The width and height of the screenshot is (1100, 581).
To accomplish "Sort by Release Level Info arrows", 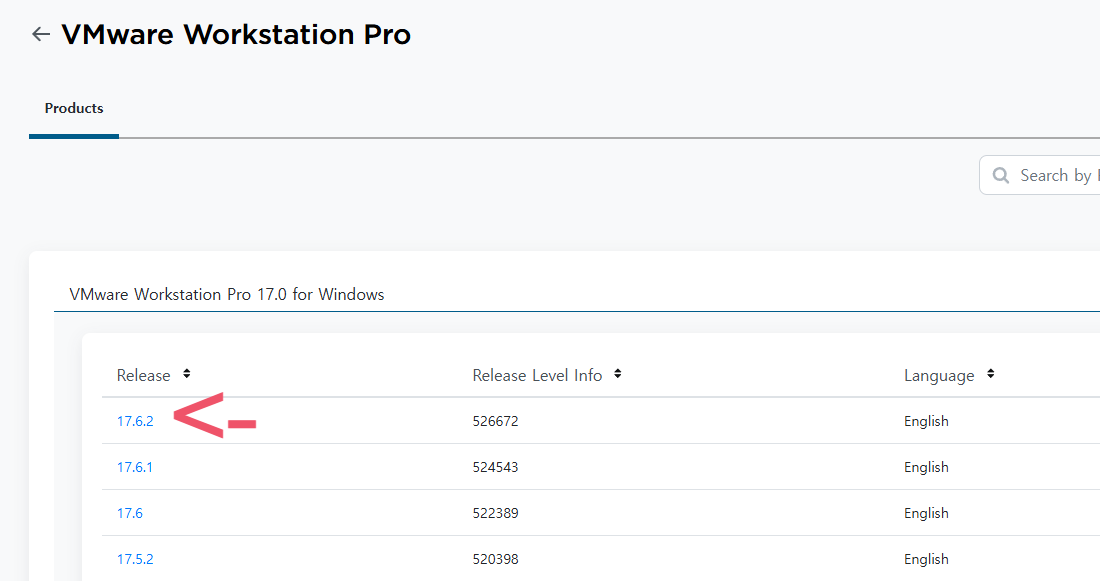I will (617, 374).
